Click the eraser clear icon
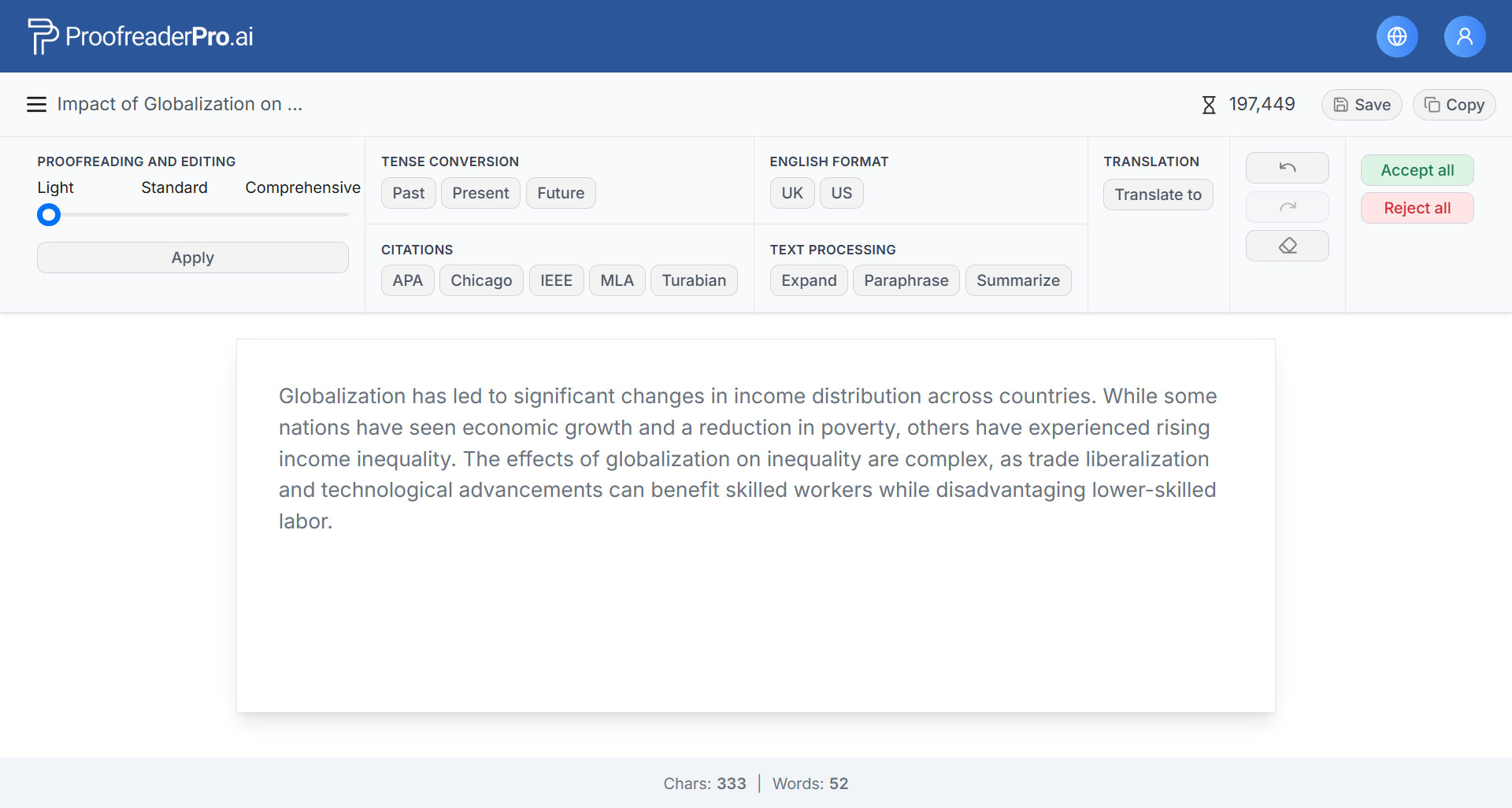This screenshot has width=1512, height=808. pos(1287,246)
